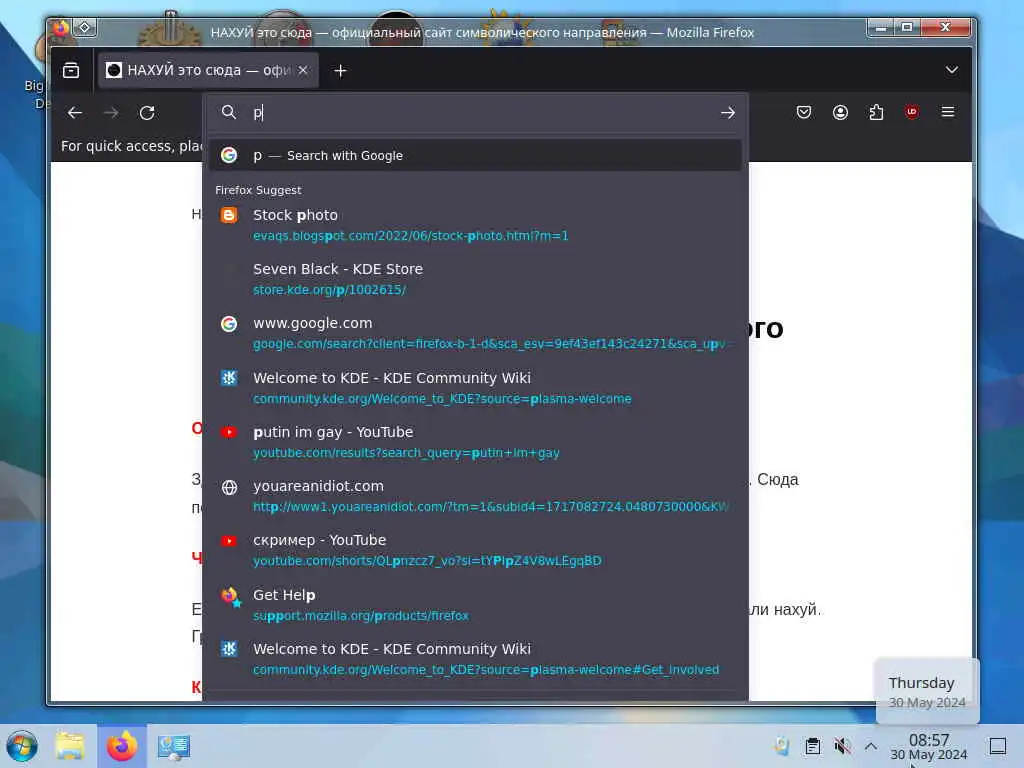Open the clipboard tray icon
1024x768 pixels.
click(x=812, y=746)
